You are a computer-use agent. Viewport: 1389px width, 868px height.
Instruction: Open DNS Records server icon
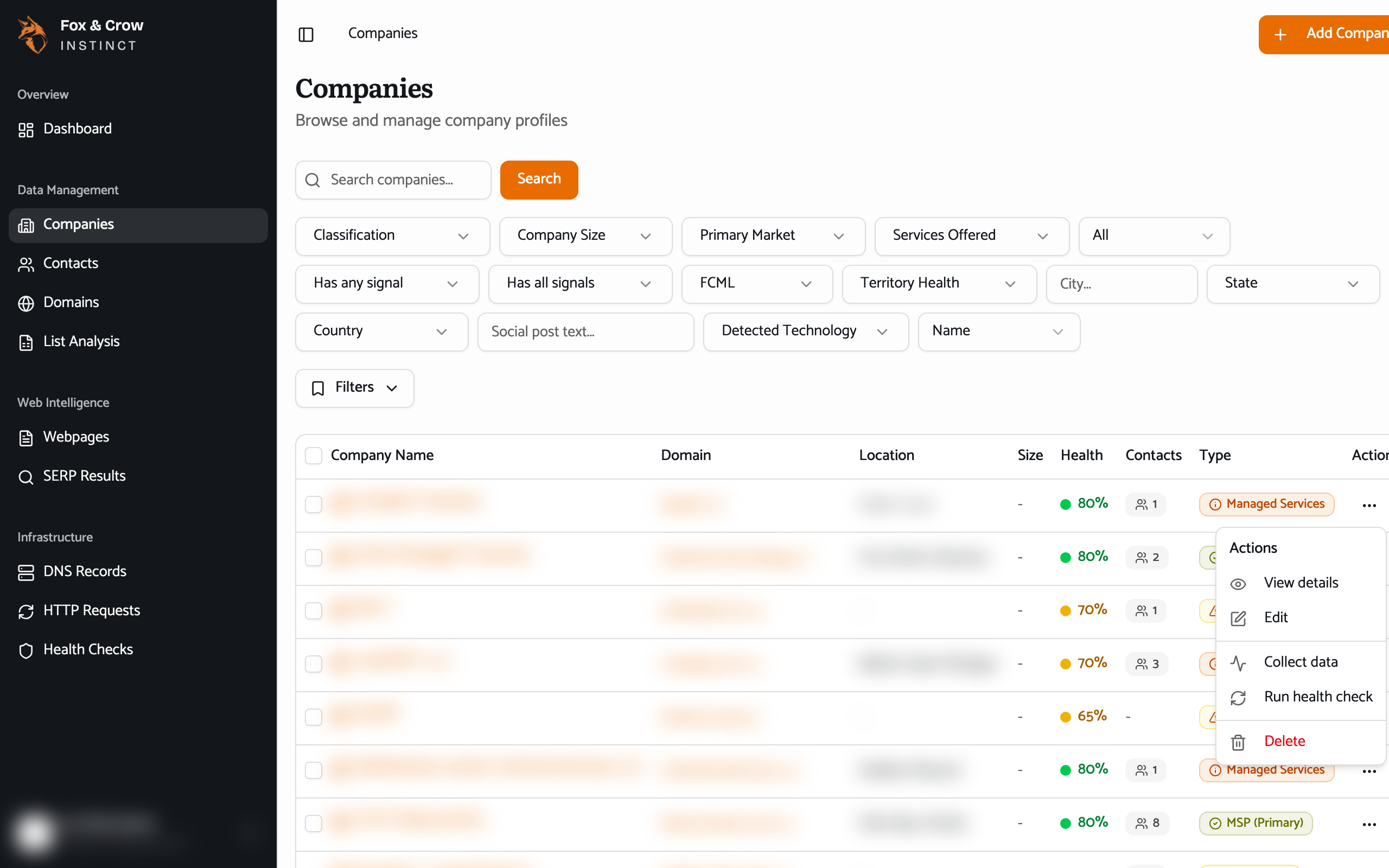[x=26, y=572]
